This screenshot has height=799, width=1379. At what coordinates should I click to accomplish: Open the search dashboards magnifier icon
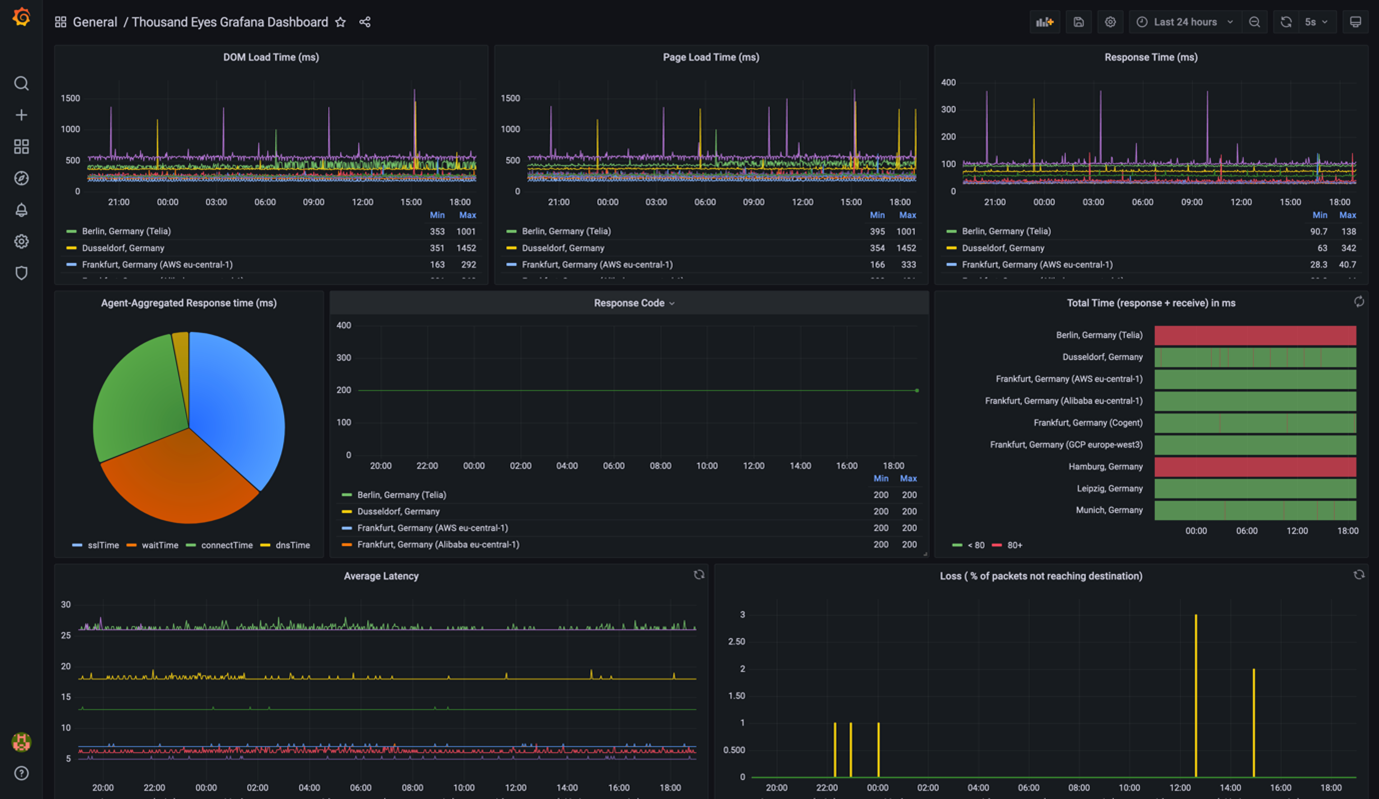click(21, 84)
